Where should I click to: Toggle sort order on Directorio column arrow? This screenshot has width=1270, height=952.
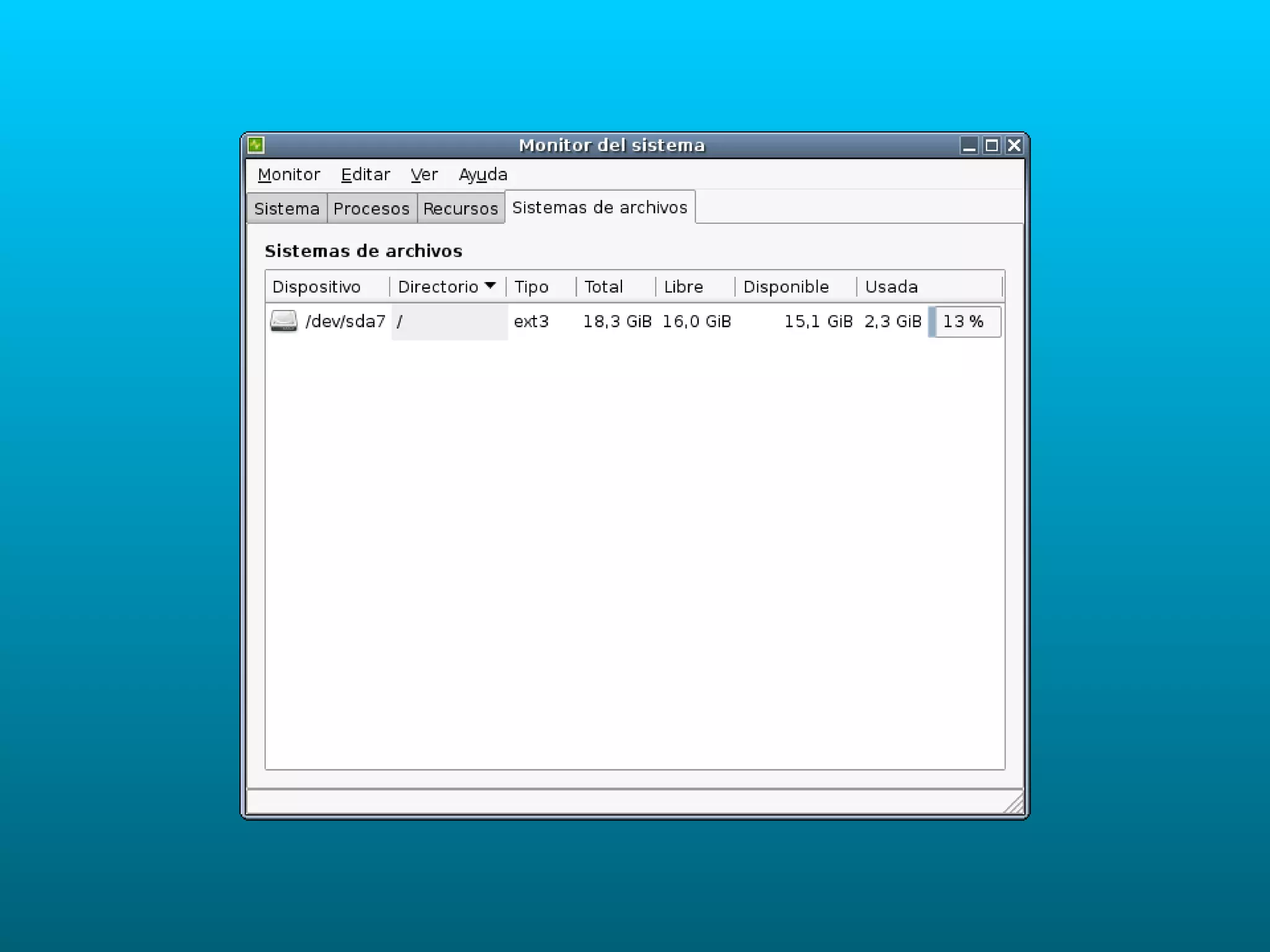coord(490,286)
